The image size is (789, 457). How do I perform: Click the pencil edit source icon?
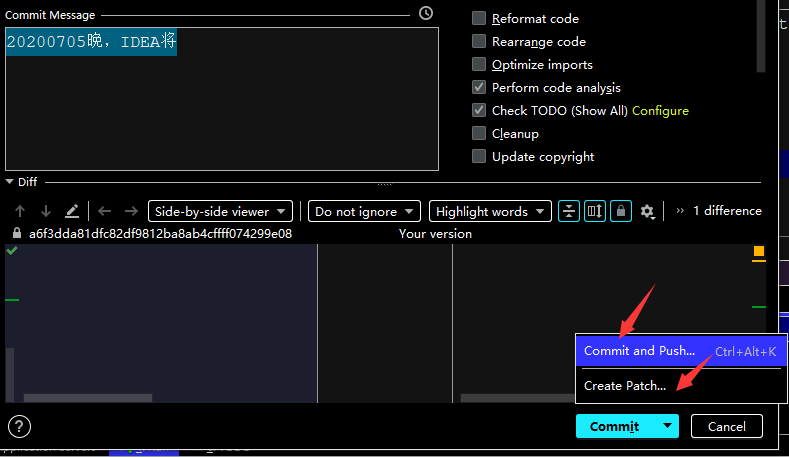72,211
